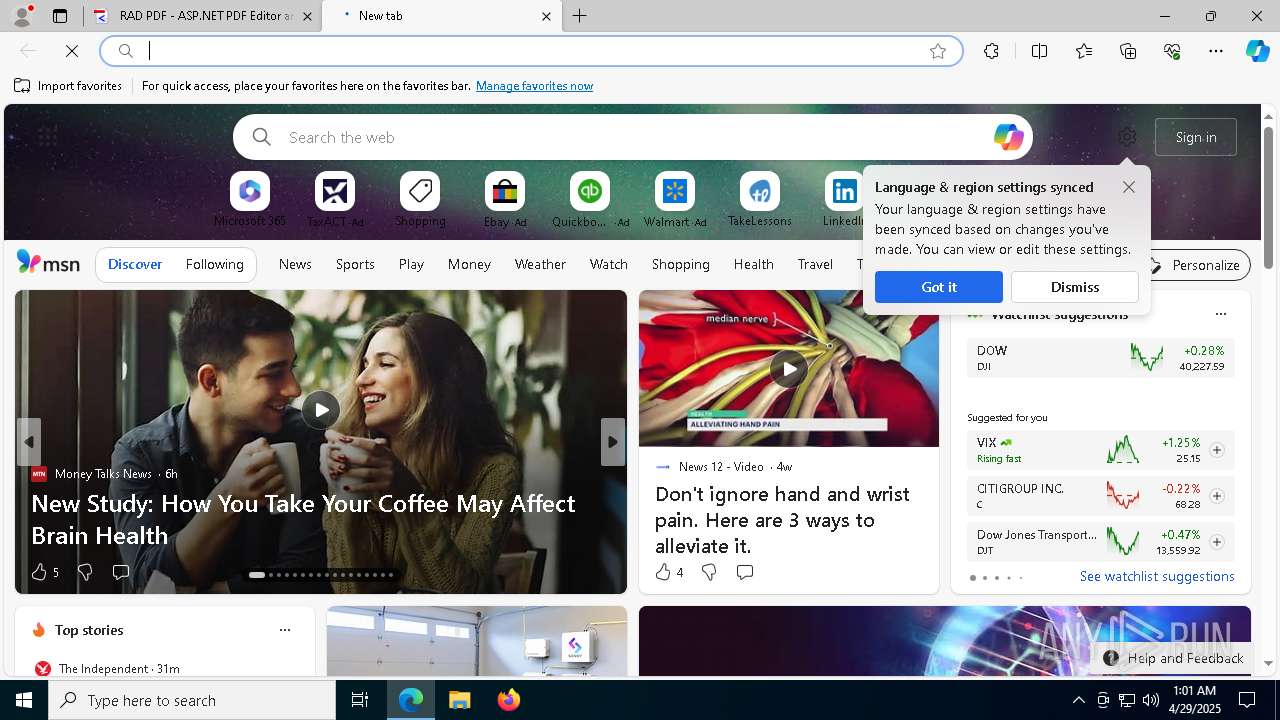This screenshot has height=720, width=1280.
Task: Open the Windows Start menu
Action: [24, 700]
